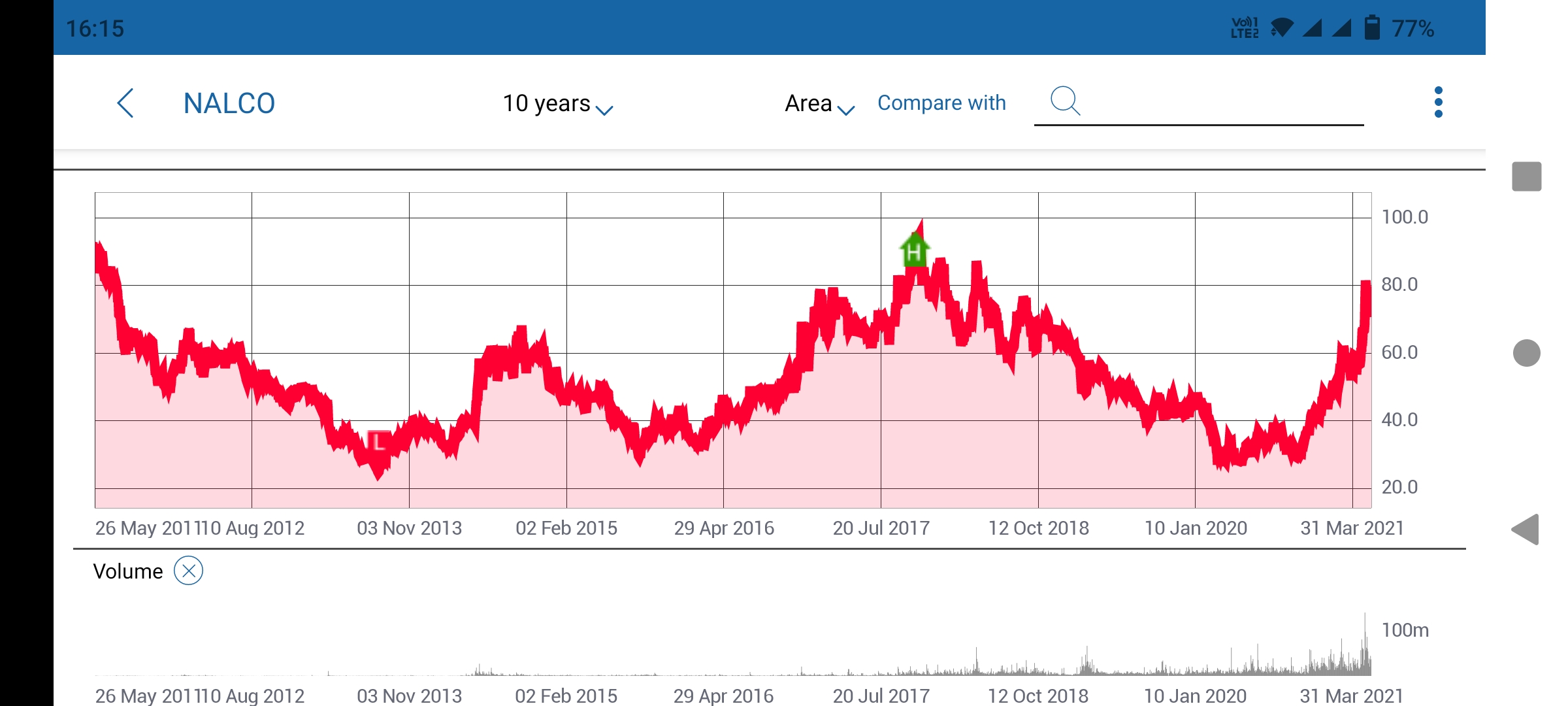The height and width of the screenshot is (706, 1568).
Task: Click the green H high marker
Action: (x=914, y=250)
